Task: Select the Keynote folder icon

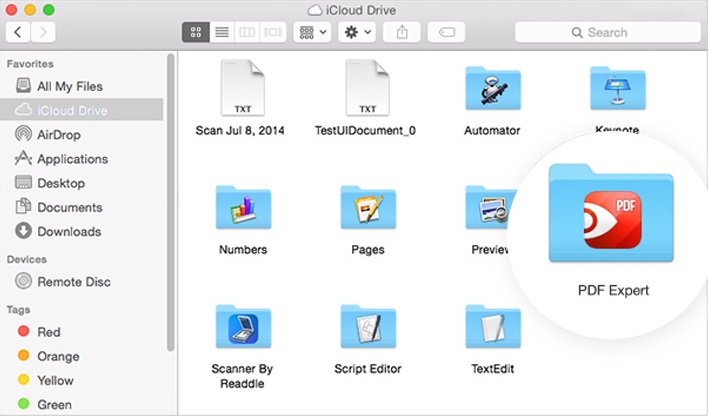Action: tap(618, 88)
